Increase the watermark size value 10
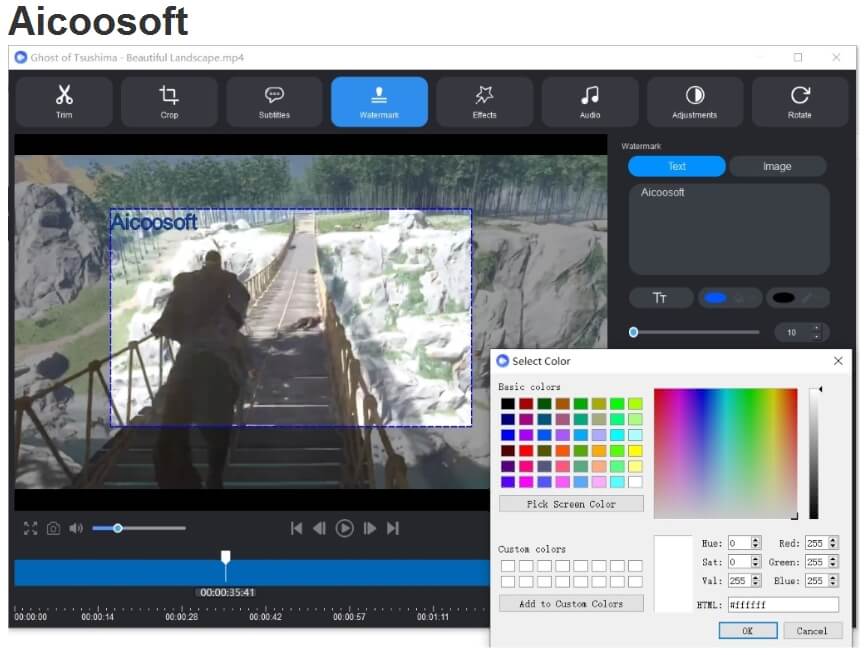 click(817, 328)
